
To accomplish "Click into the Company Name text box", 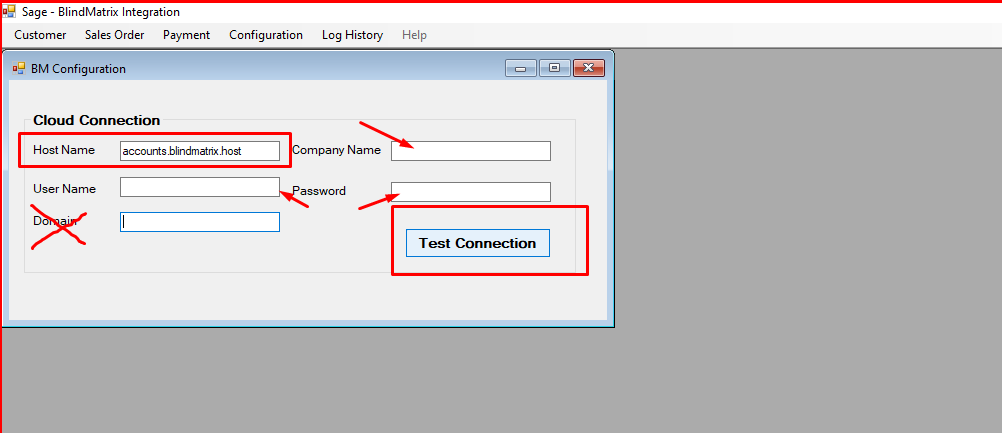I will point(470,151).
